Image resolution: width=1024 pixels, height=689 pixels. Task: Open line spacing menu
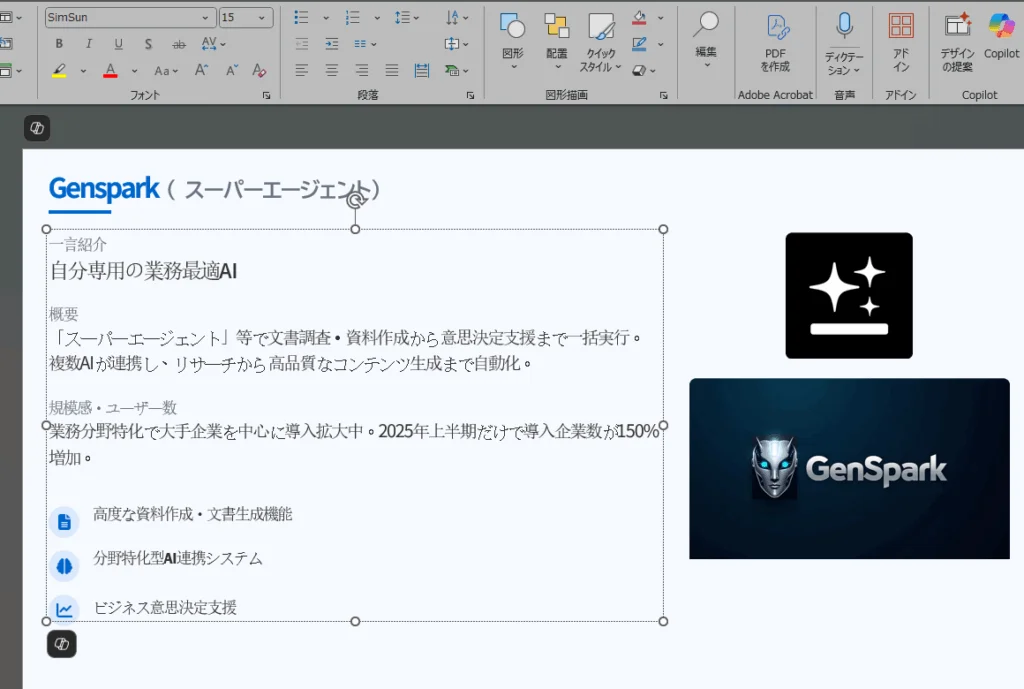pos(407,18)
